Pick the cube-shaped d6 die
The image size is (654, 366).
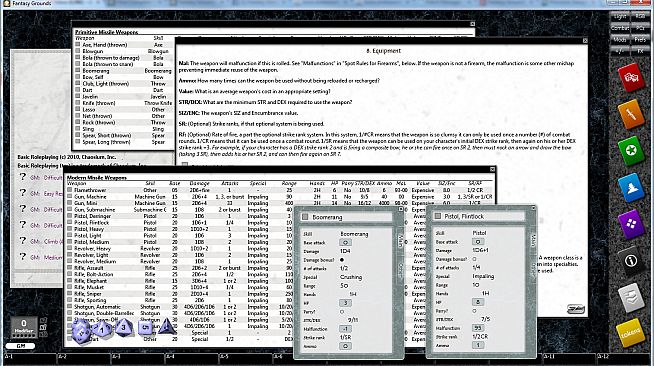145,328
